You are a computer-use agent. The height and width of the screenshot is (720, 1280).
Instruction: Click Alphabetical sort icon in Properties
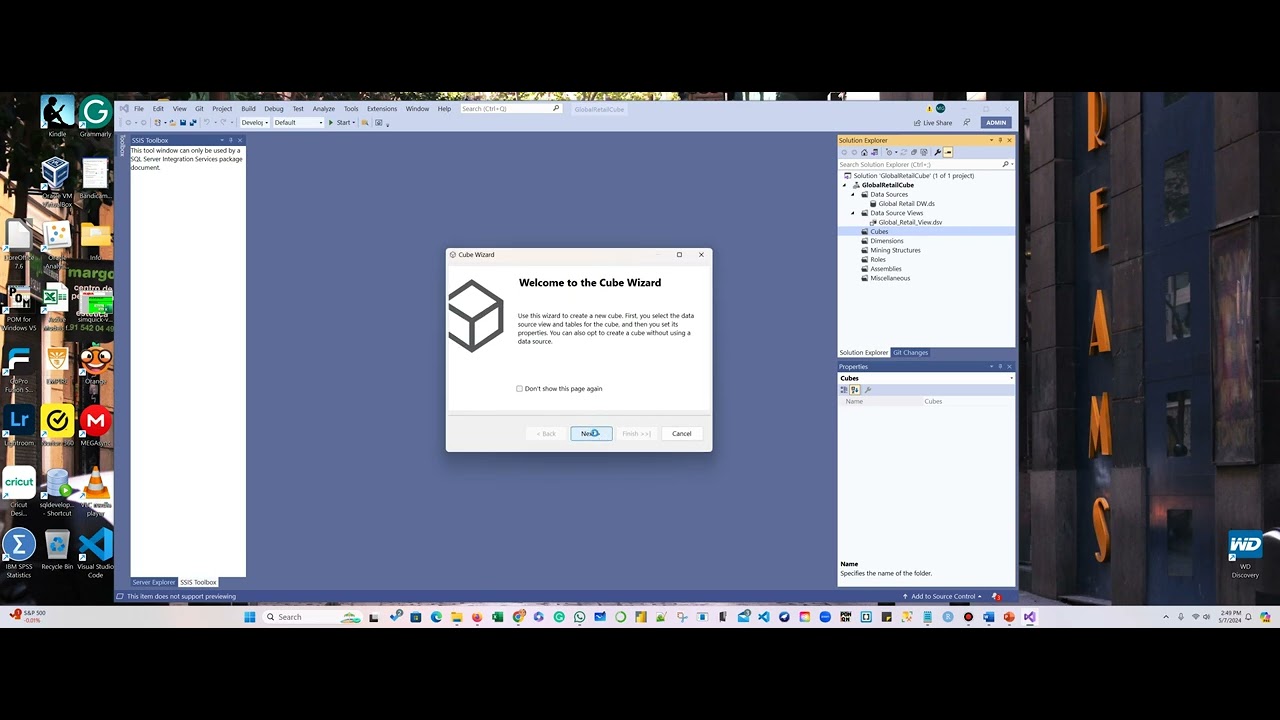pos(855,390)
